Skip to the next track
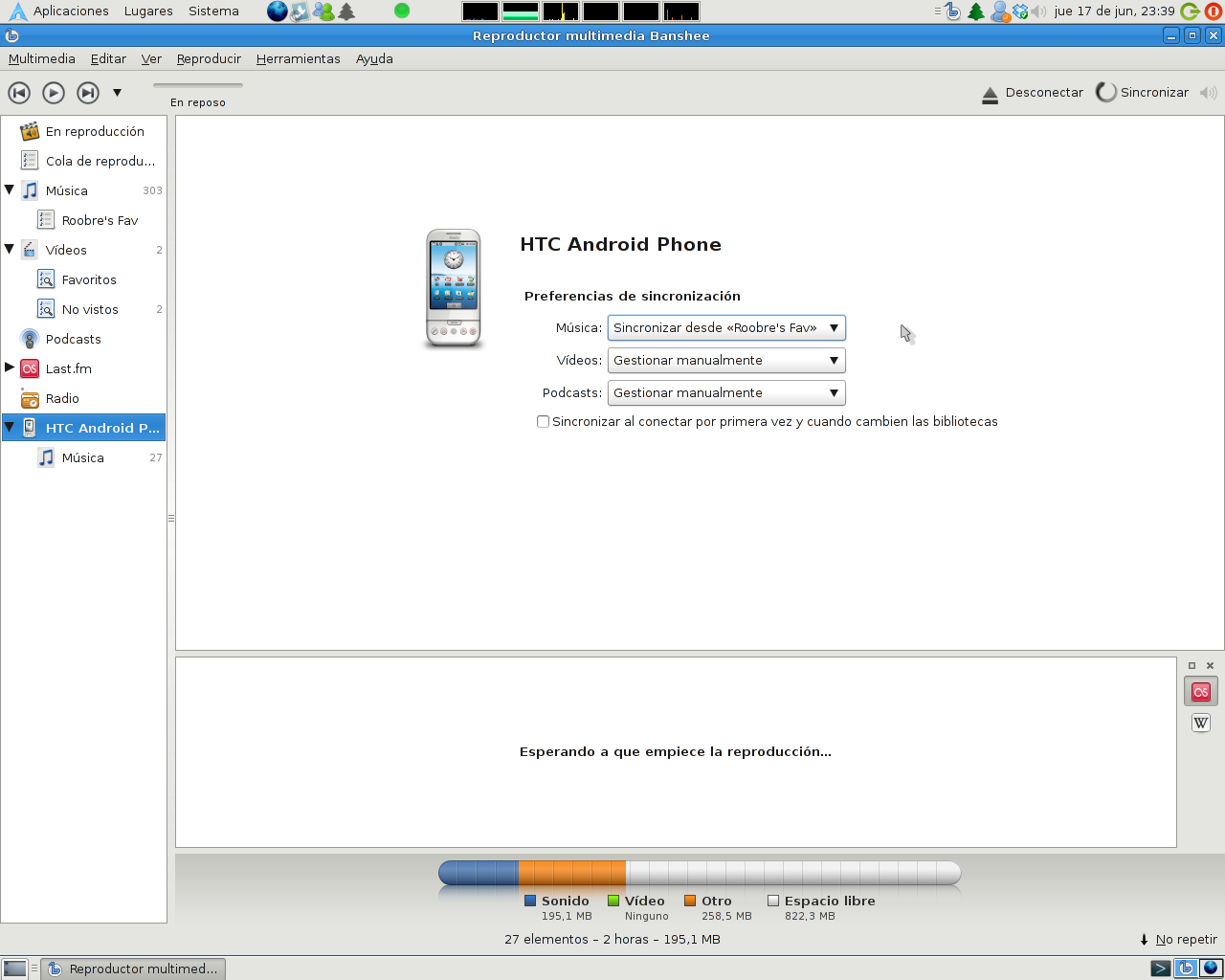 88,93
